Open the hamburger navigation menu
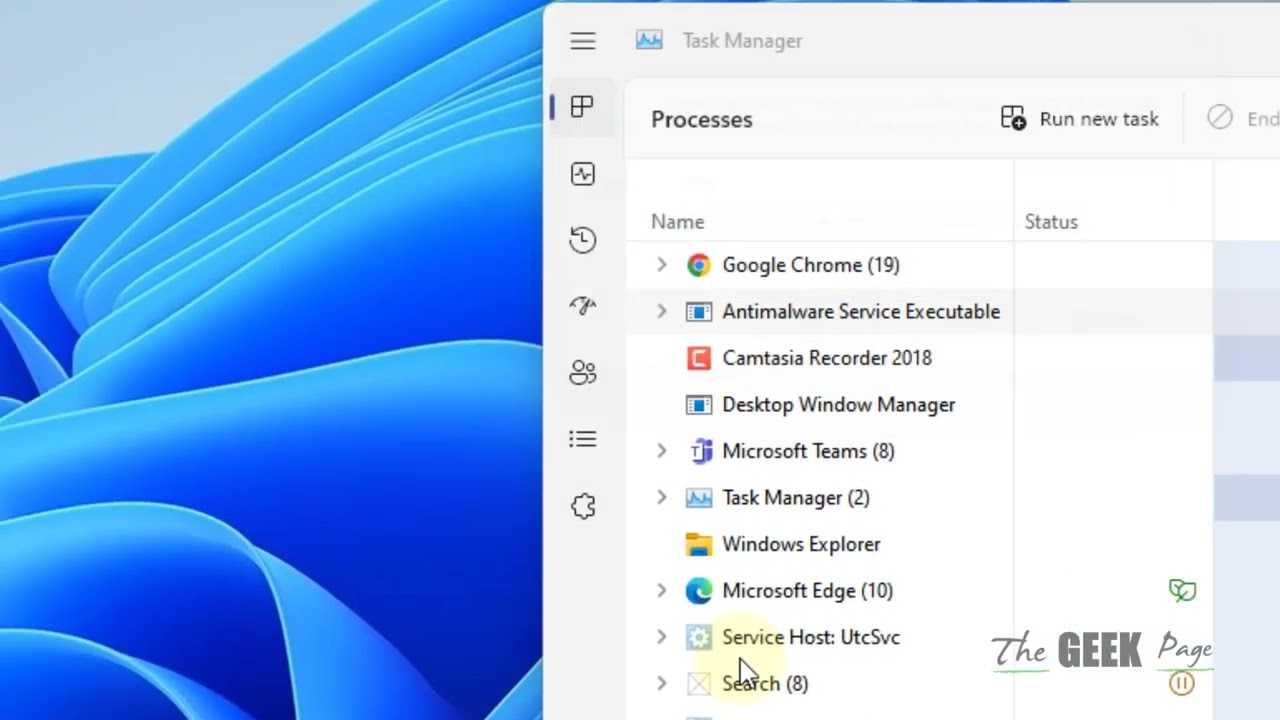1280x720 pixels. coord(583,41)
